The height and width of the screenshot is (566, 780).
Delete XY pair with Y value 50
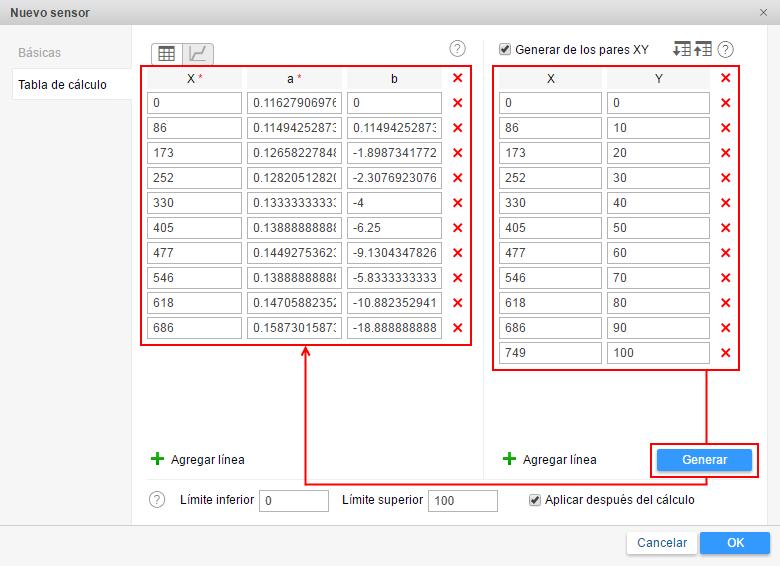tap(725, 228)
